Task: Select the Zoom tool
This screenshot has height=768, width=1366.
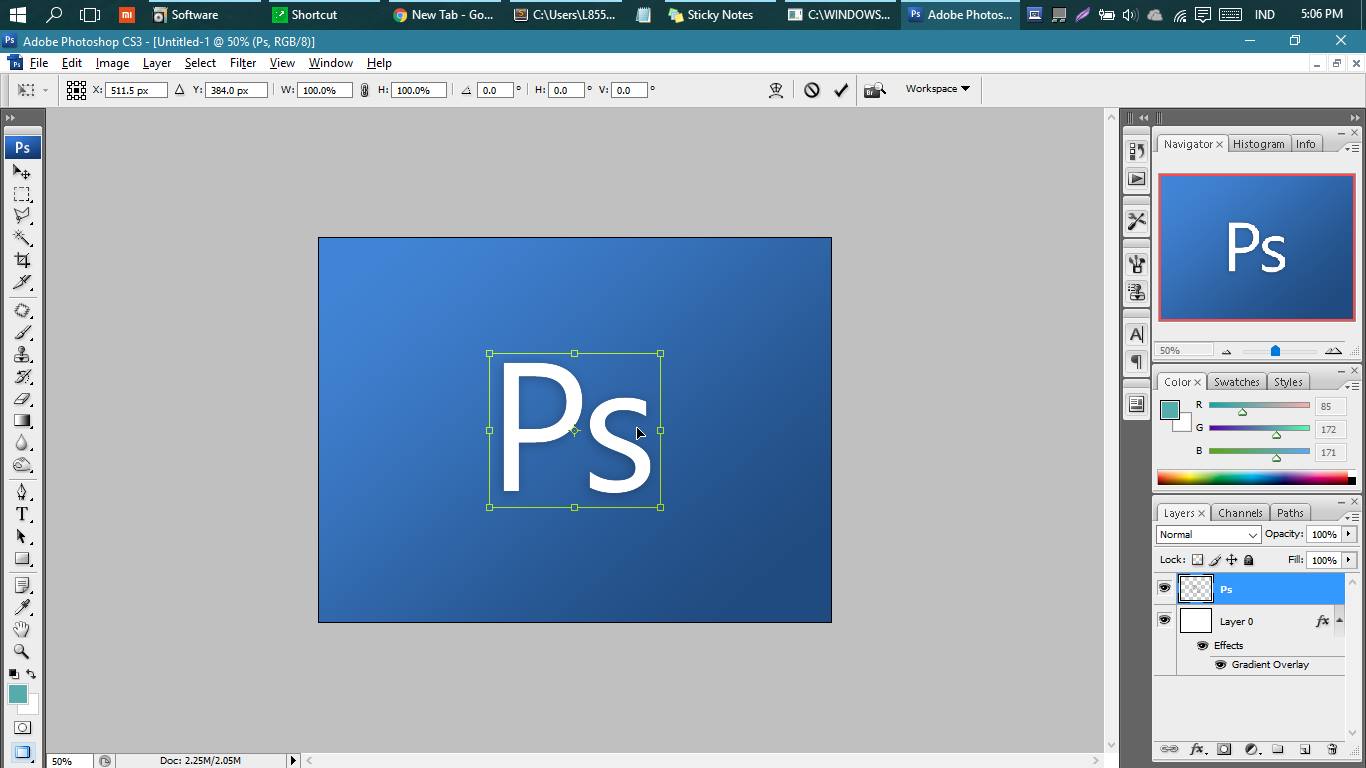Action: 22,651
